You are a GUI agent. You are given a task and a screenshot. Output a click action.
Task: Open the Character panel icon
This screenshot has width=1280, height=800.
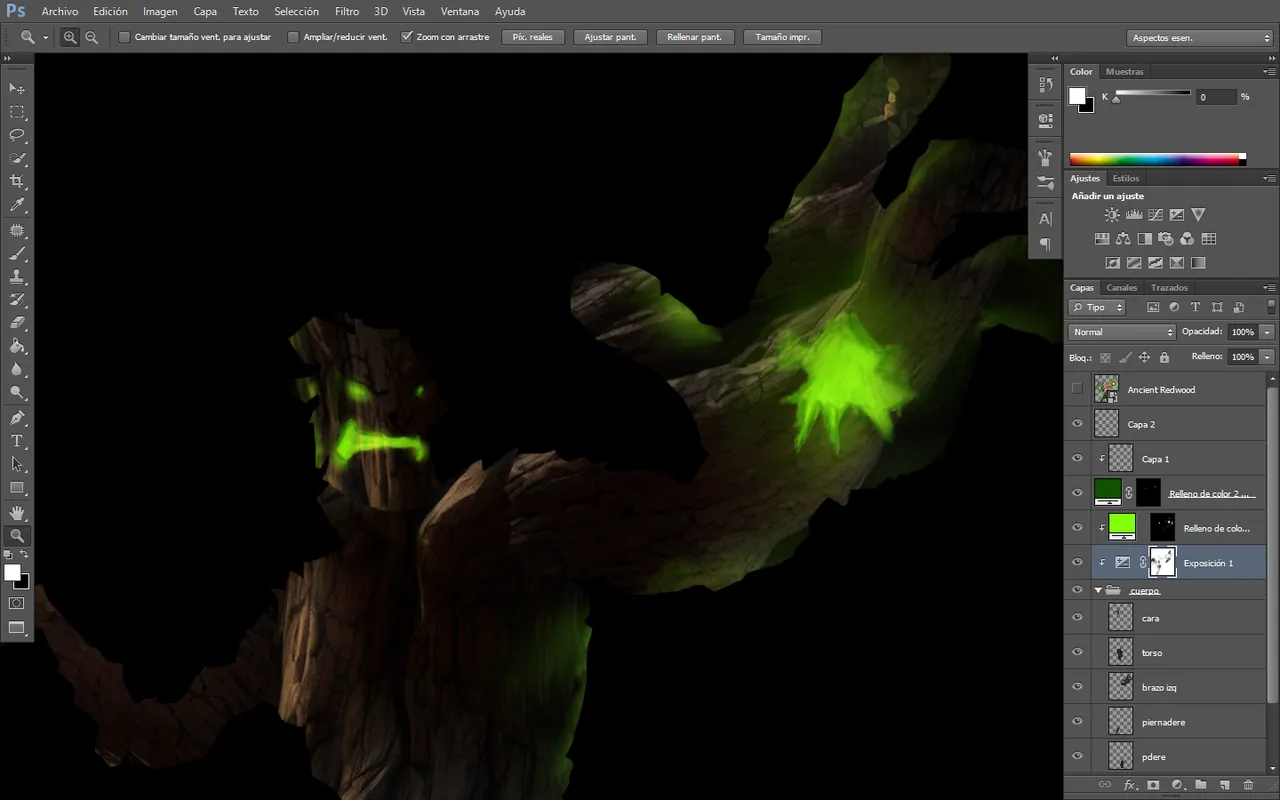point(1045,218)
